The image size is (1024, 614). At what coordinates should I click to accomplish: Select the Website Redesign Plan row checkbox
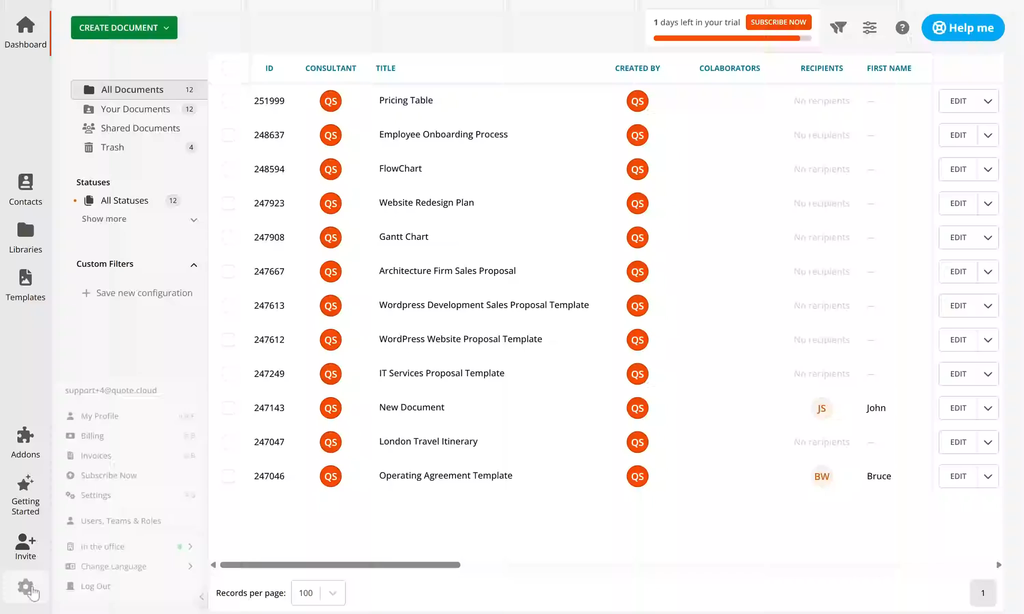[229, 203]
